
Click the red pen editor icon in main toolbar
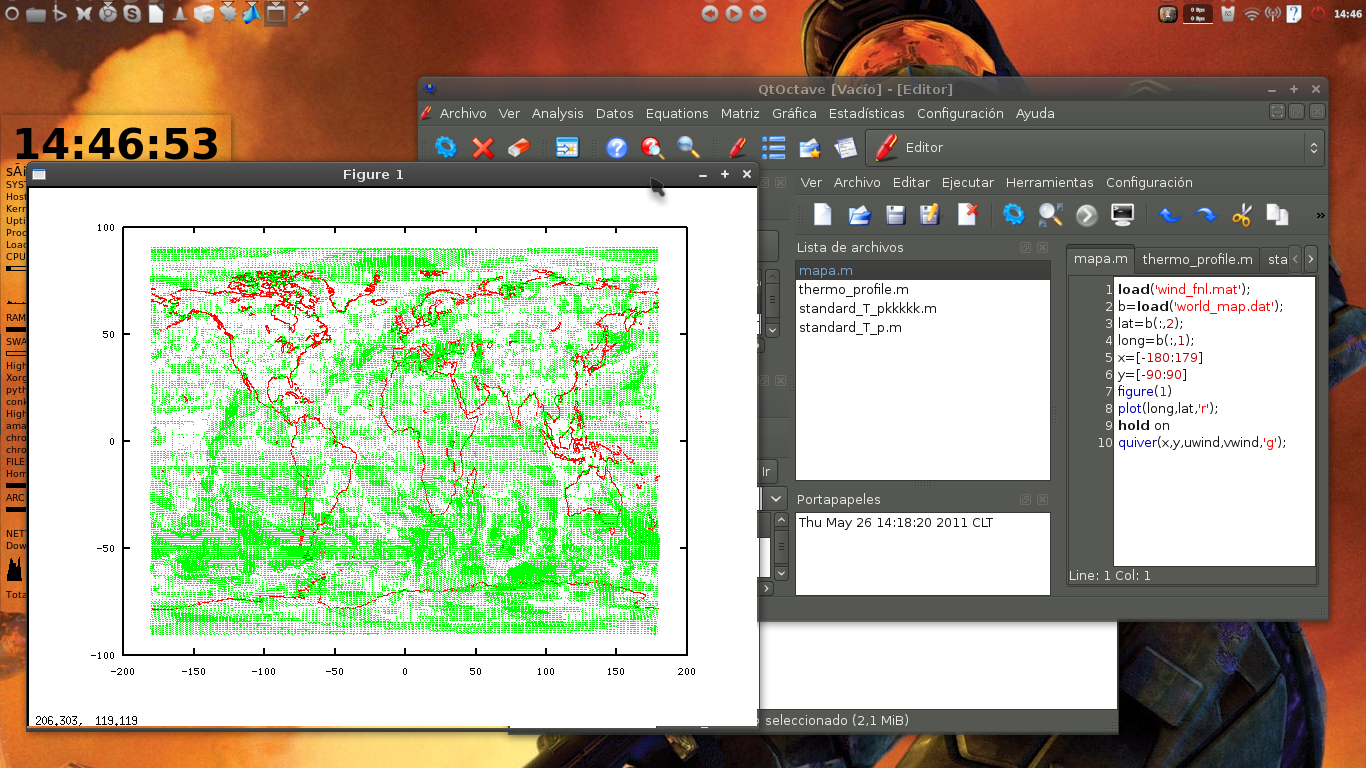(x=737, y=148)
